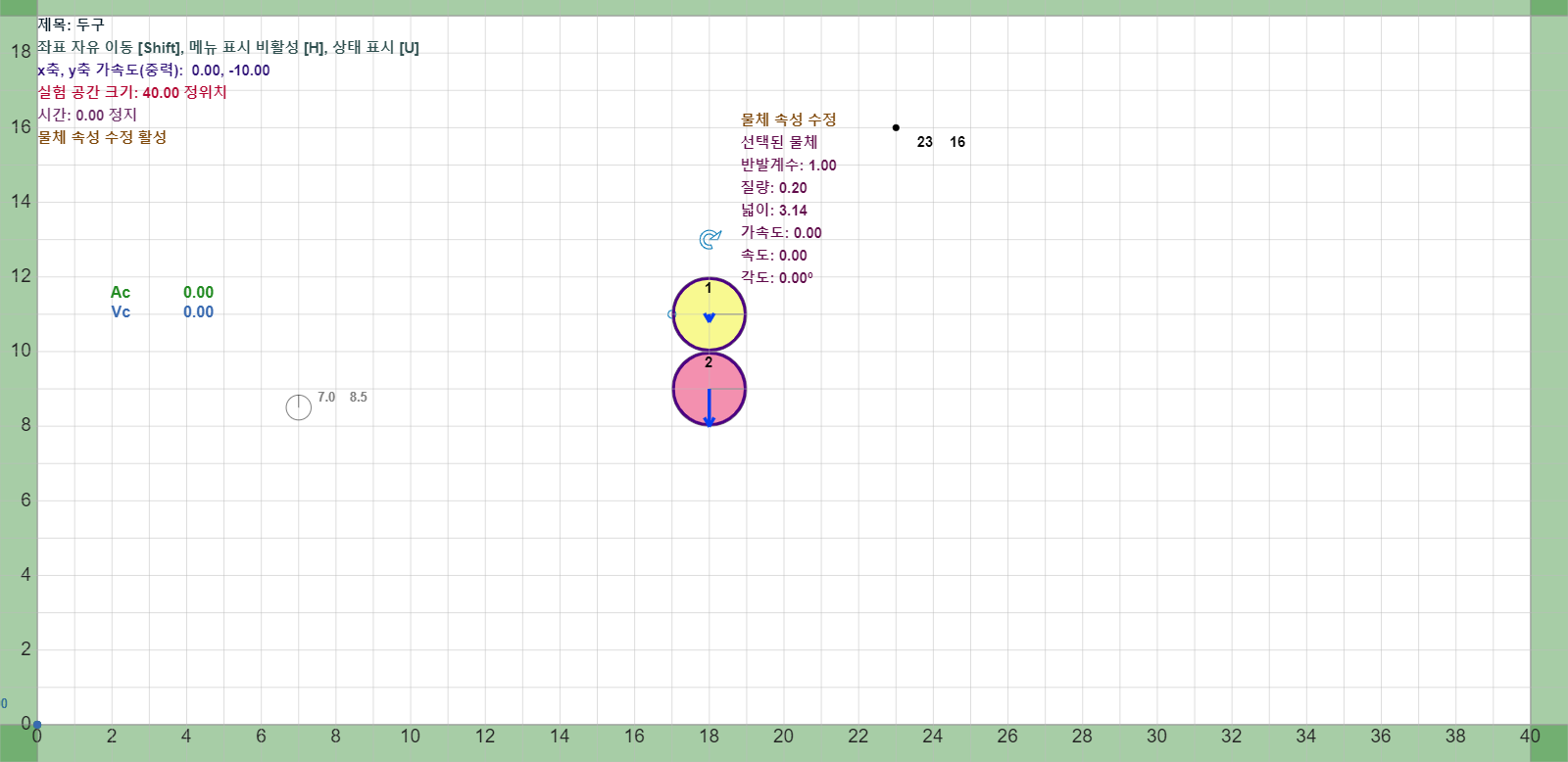Viewport: 1568px width, 762px height.
Task: Click the small hollow handle left of the yellow circle
Action: coord(671,314)
